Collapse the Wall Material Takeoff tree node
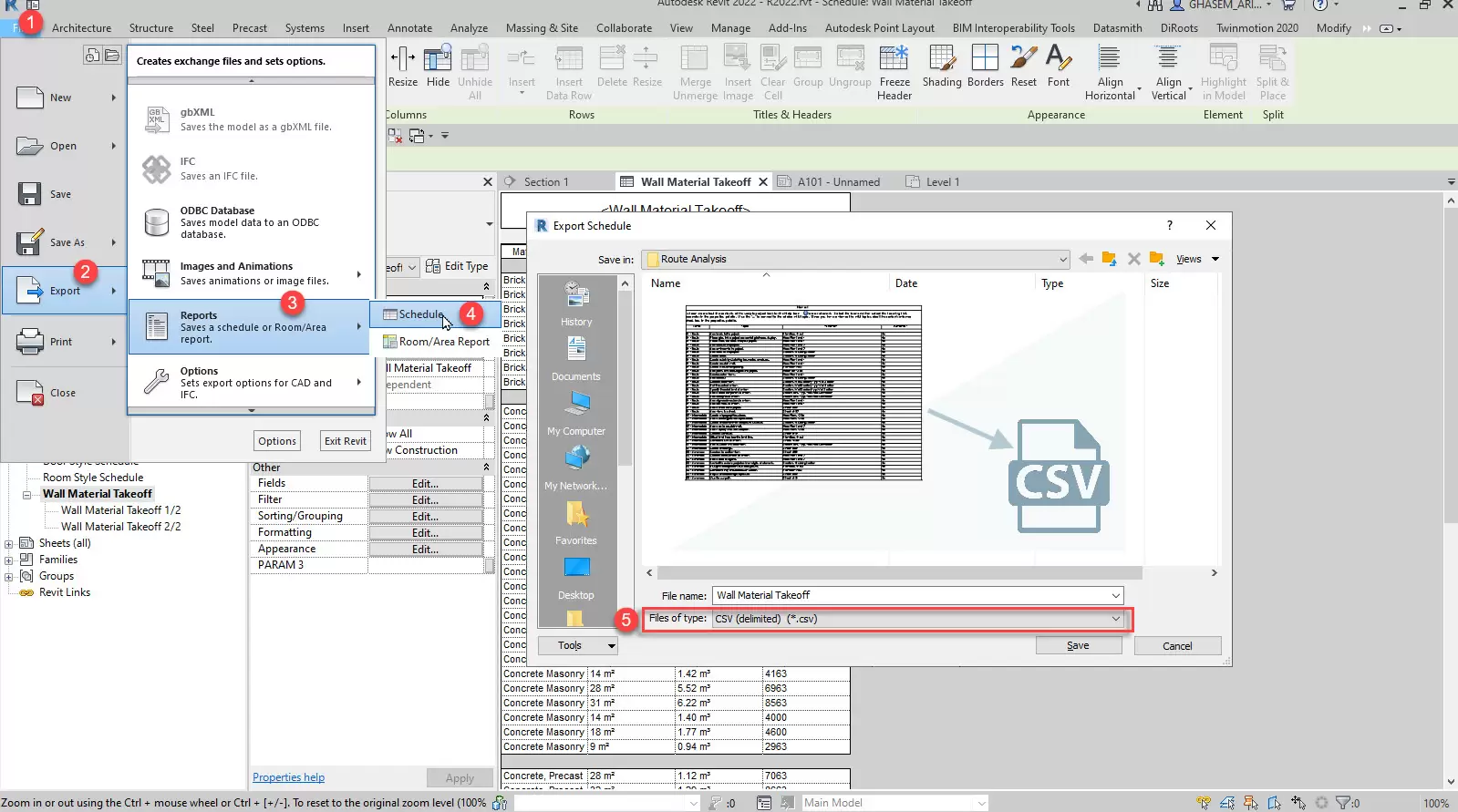The height and width of the screenshot is (812, 1458). (x=26, y=495)
